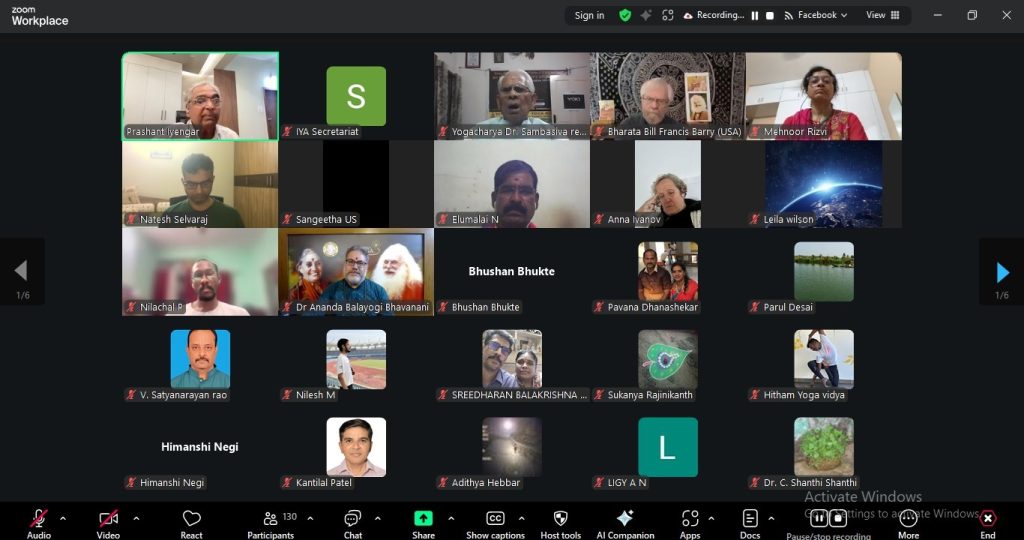Open the Participants list
Viewport: 1024px width, 540px height.
tap(271, 519)
